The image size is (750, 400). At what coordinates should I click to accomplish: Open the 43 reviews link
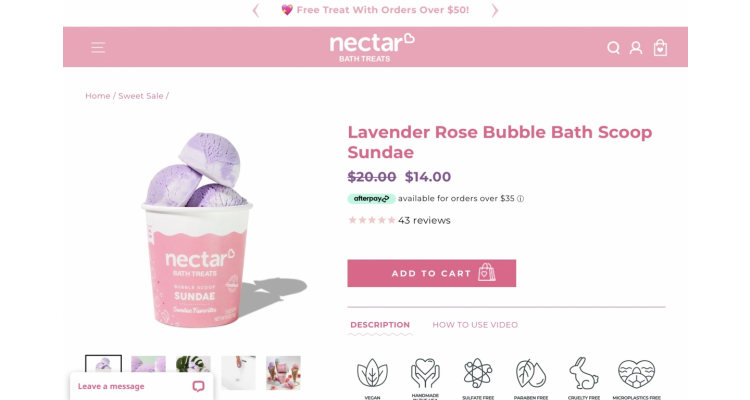pos(424,220)
